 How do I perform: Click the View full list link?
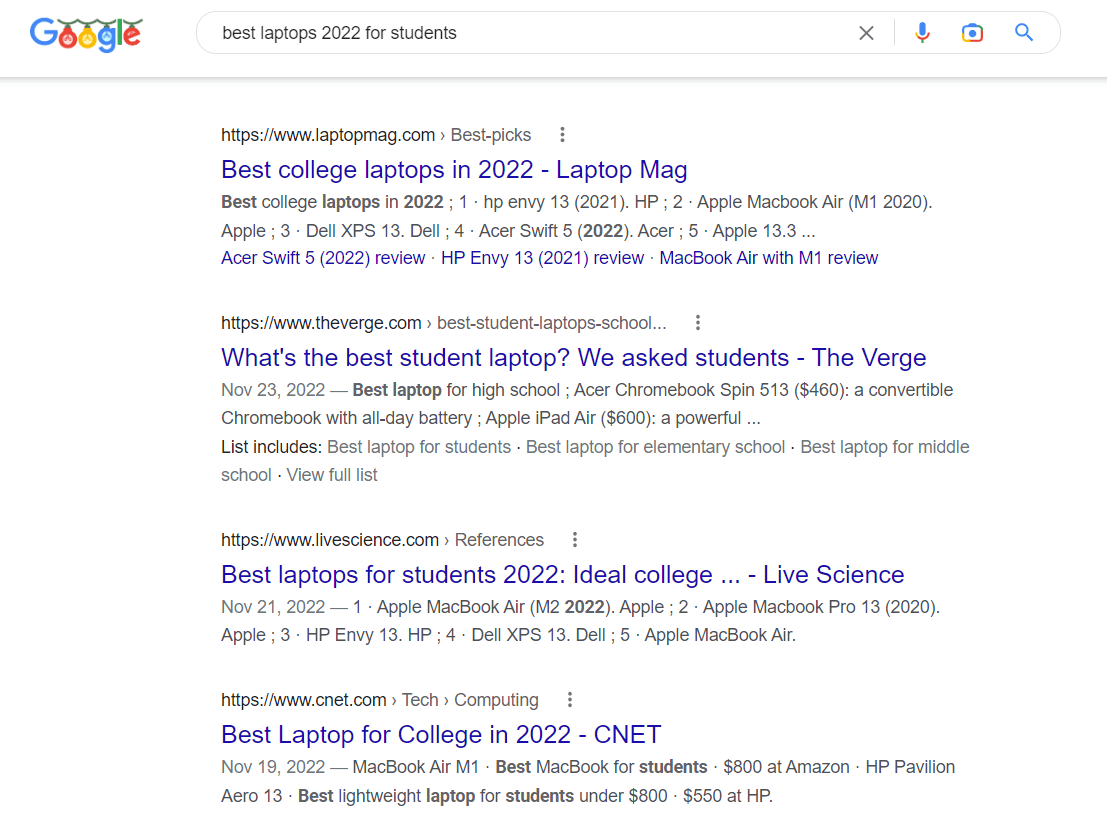coord(331,474)
